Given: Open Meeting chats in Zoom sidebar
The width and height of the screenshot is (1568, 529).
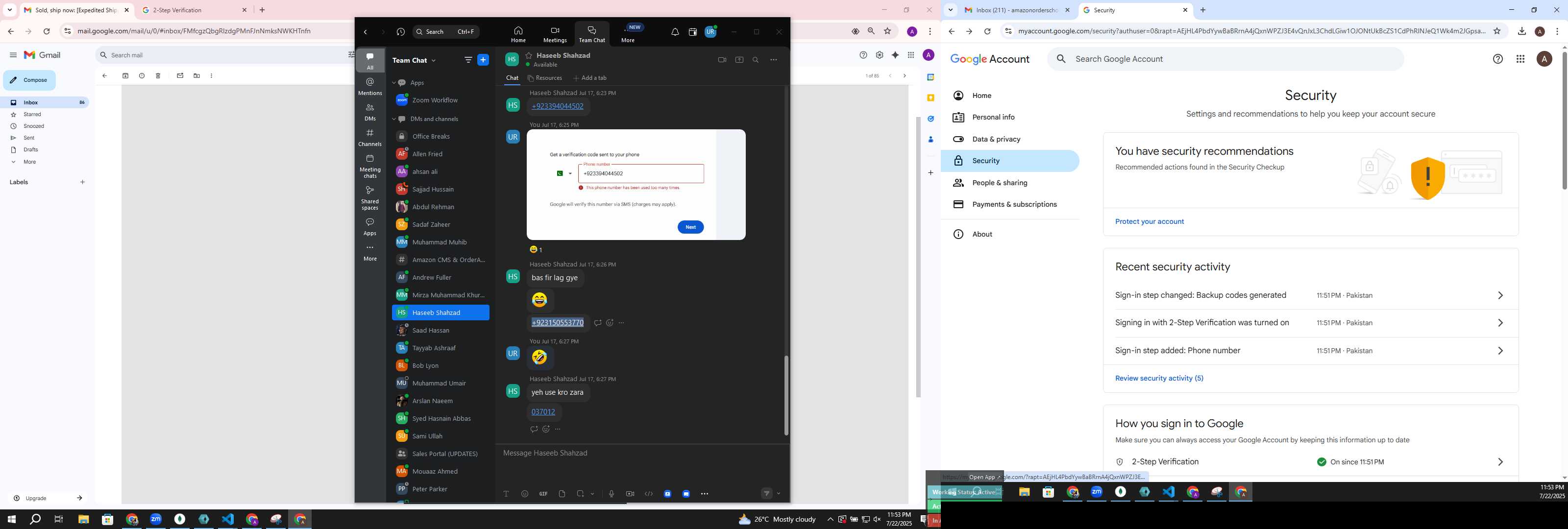Looking at the screenshot, I should 370,166.
